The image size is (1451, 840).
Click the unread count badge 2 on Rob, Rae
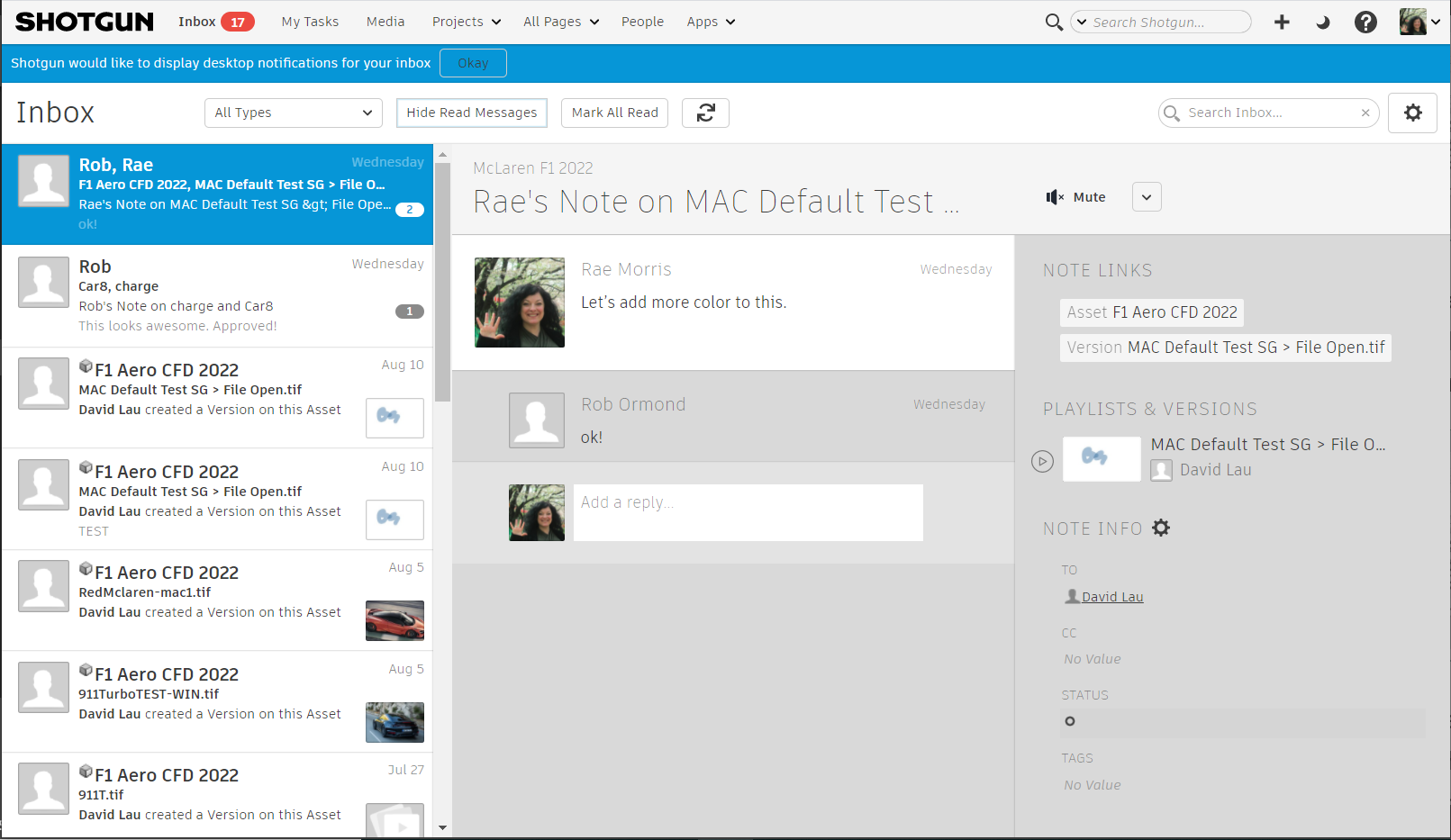click(410, 210)
